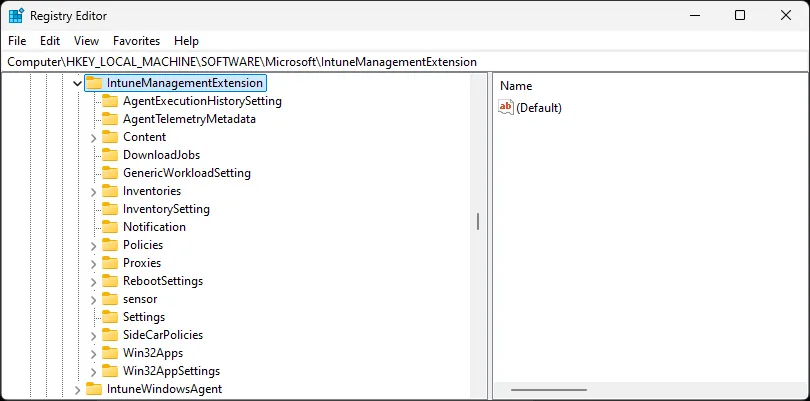Click the Win32AppSettings folder icon
Screen dimensions: 810x401
click(110, 371)
